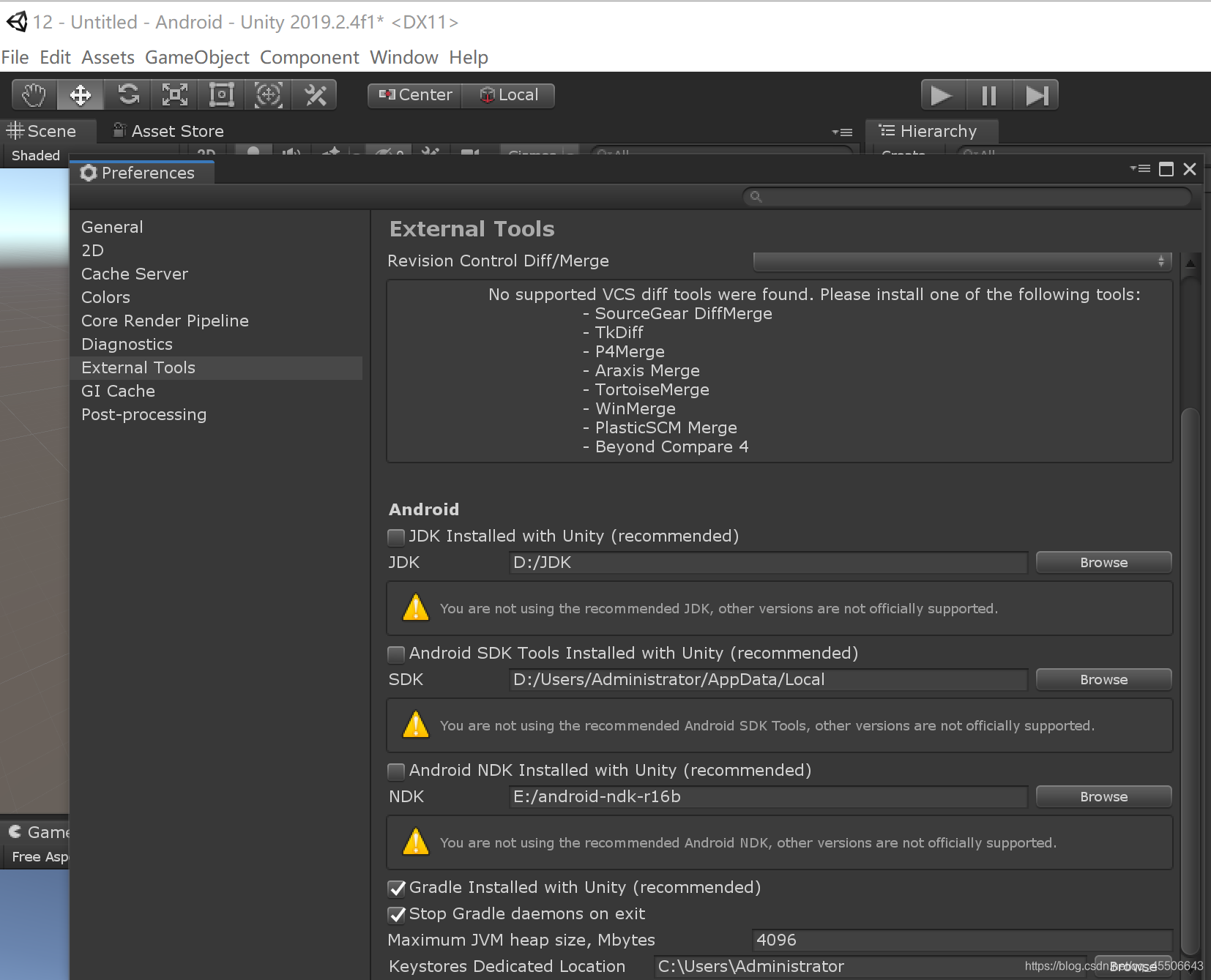Viewport: 1211px width, 980px height.
Task: Click scrollbar up arrow in External Tools
Action: pos(1190,263)
